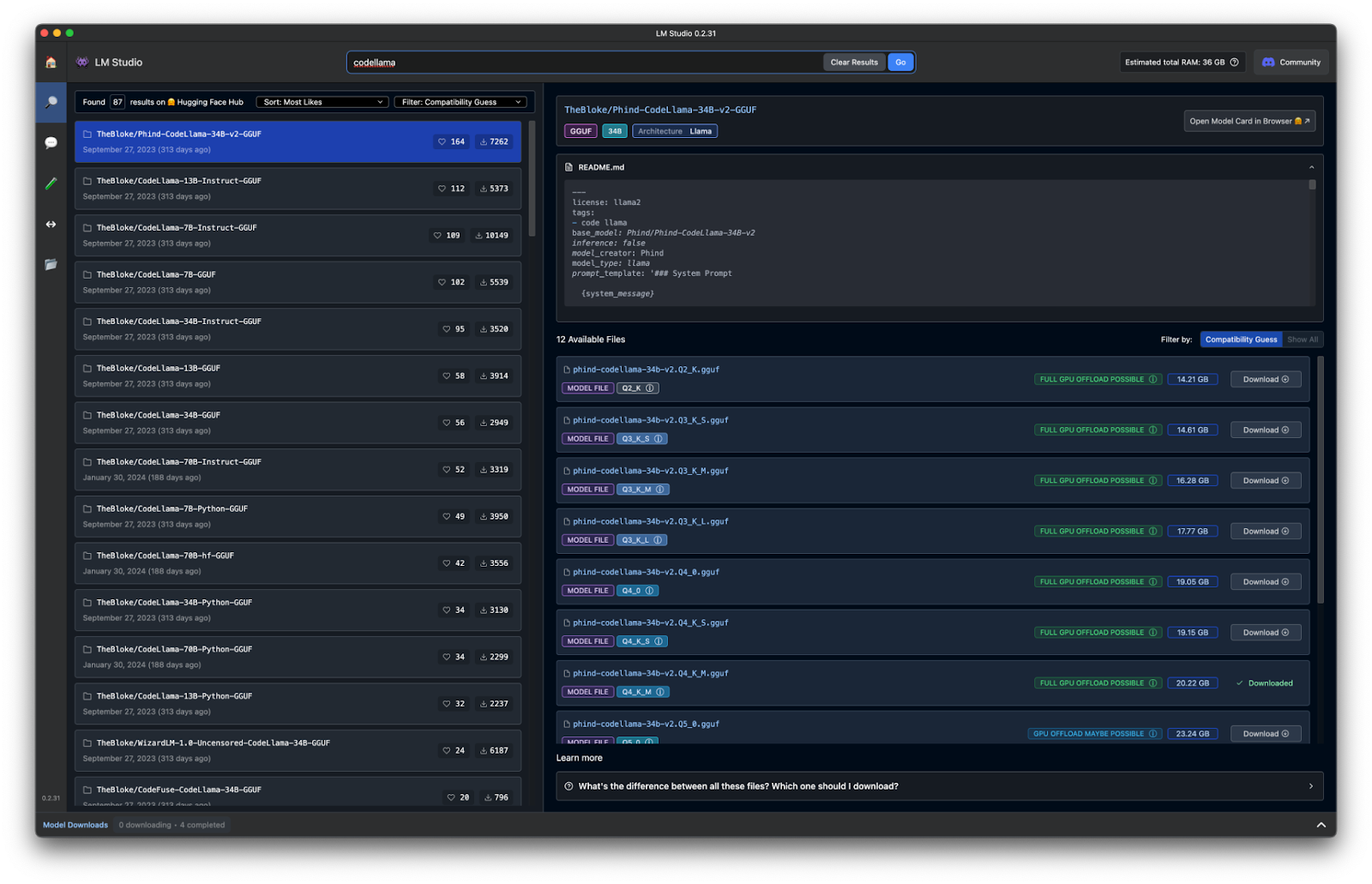Select TheBloke/CodeLlama-70B-Instruct-GGUF result

coord(298,469)
